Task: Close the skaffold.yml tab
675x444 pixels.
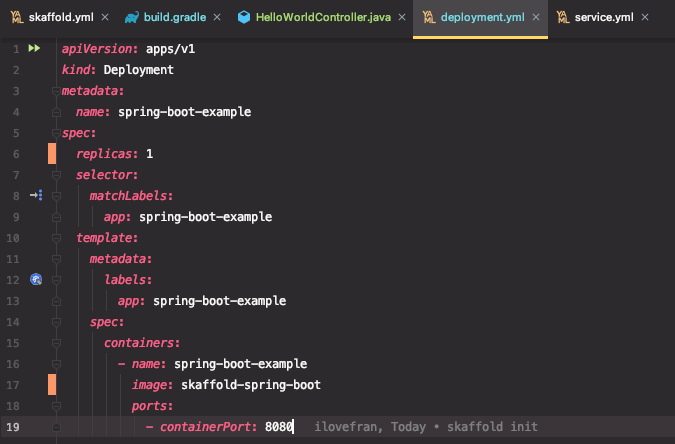Action: coord(105,17)
